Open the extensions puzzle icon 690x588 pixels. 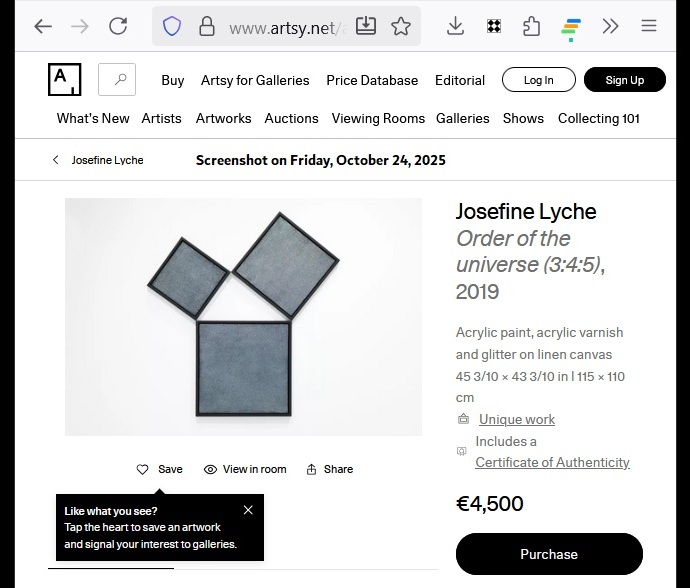531,26
